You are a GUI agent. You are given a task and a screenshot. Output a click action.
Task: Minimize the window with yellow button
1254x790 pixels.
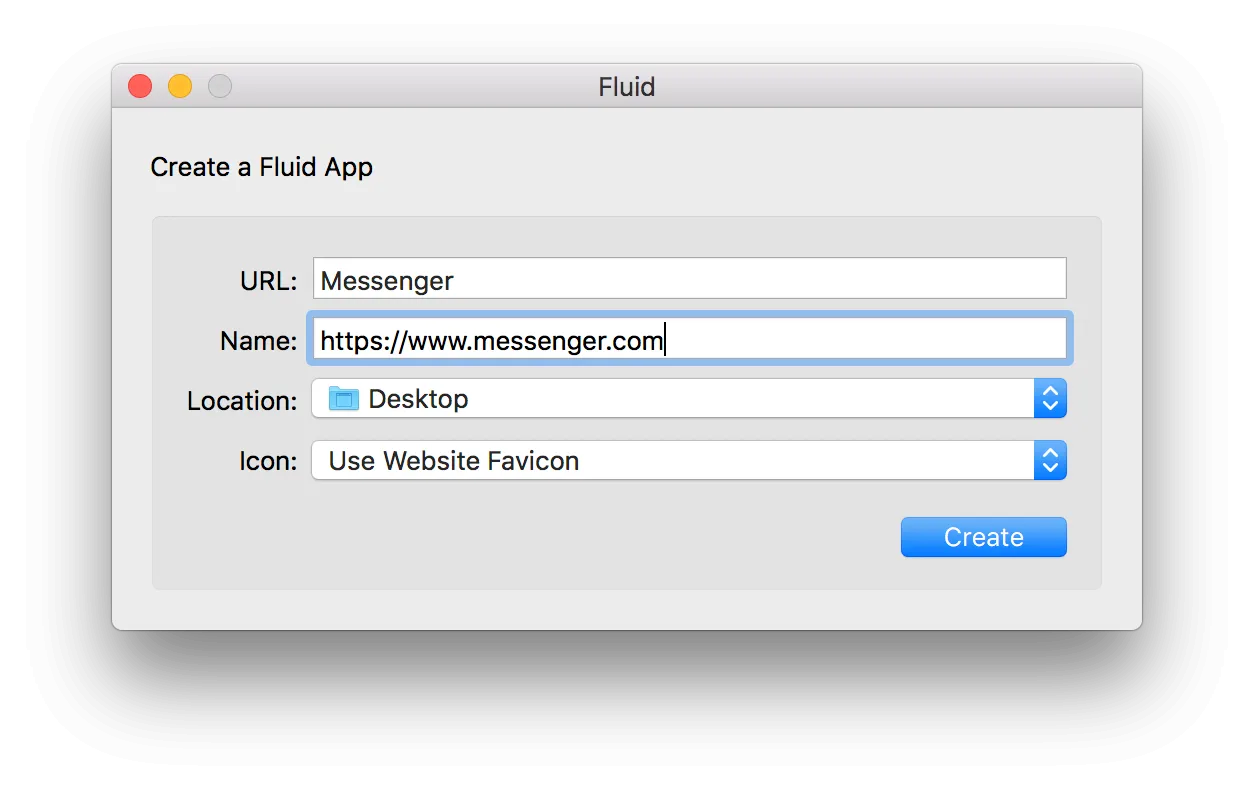click(180, 87)
